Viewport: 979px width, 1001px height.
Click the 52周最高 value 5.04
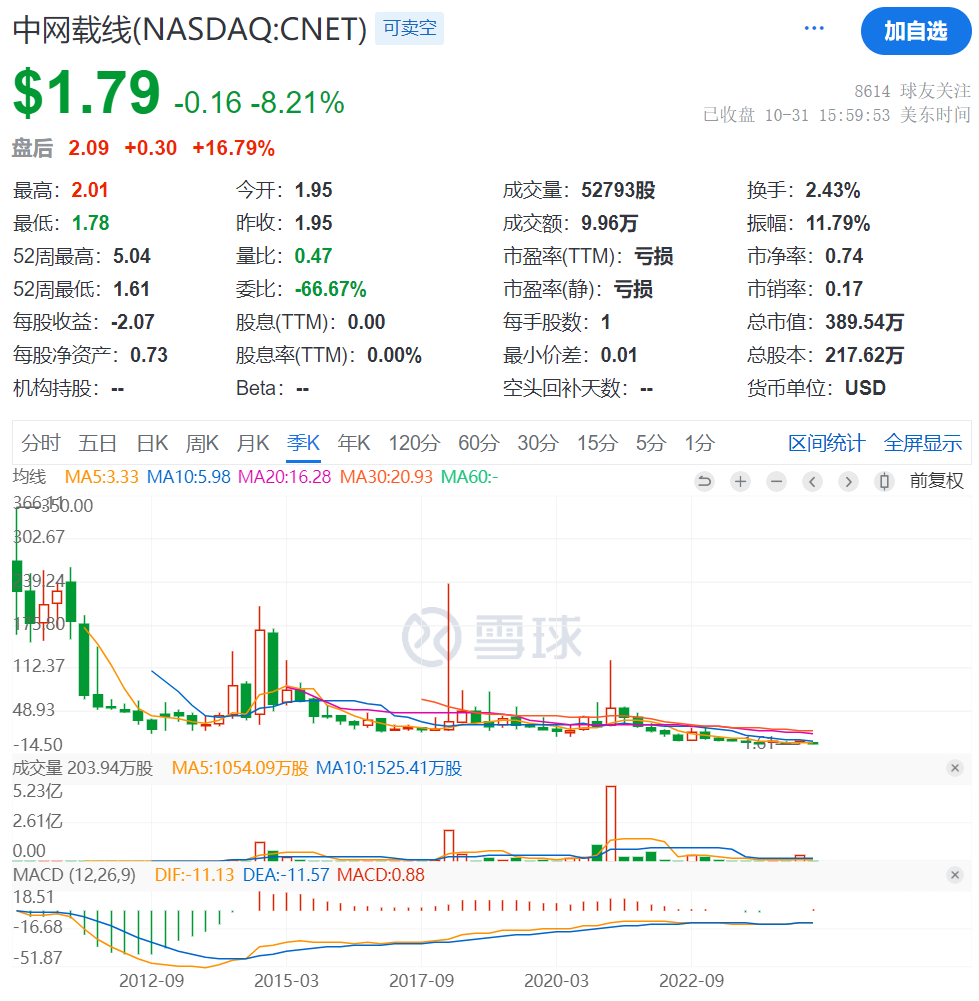pos(132,256)
